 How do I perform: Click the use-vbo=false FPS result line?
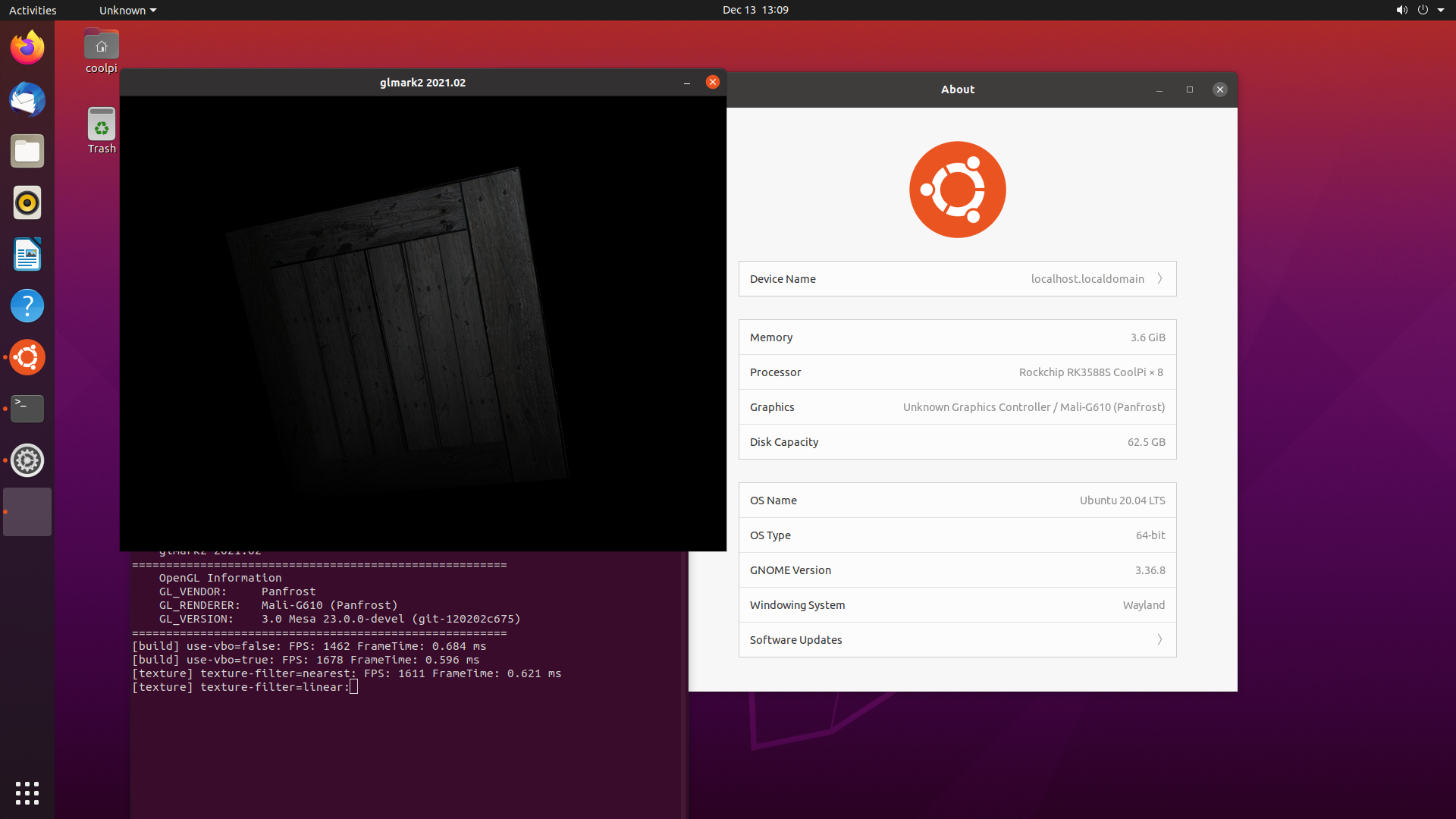(309, 646)
